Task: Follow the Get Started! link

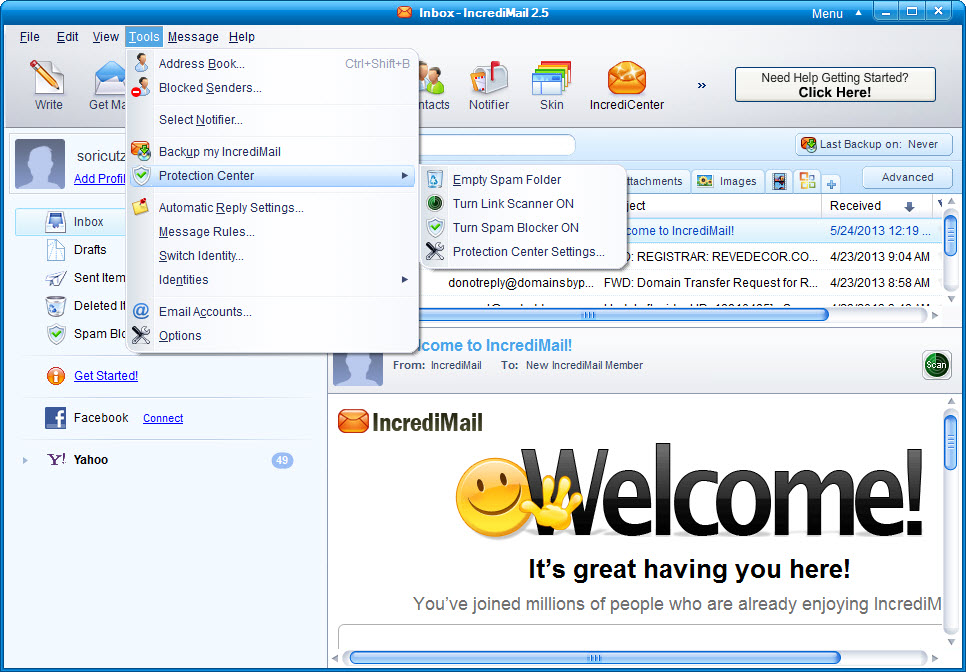Action: (x=106, y=376)
